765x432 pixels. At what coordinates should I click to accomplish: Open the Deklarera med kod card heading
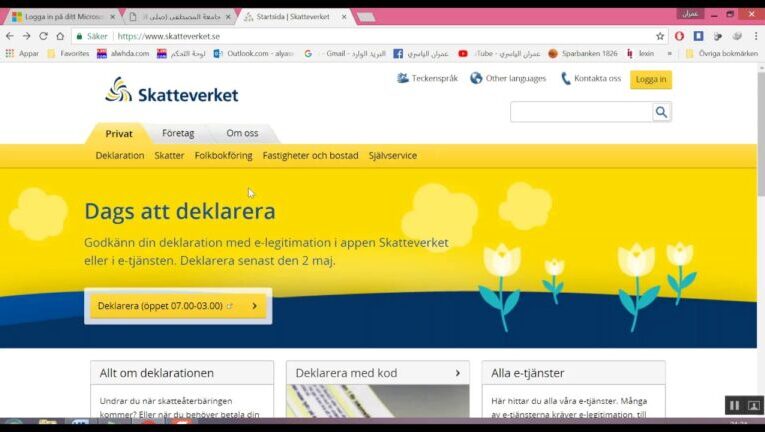click(x=346, y=373)
